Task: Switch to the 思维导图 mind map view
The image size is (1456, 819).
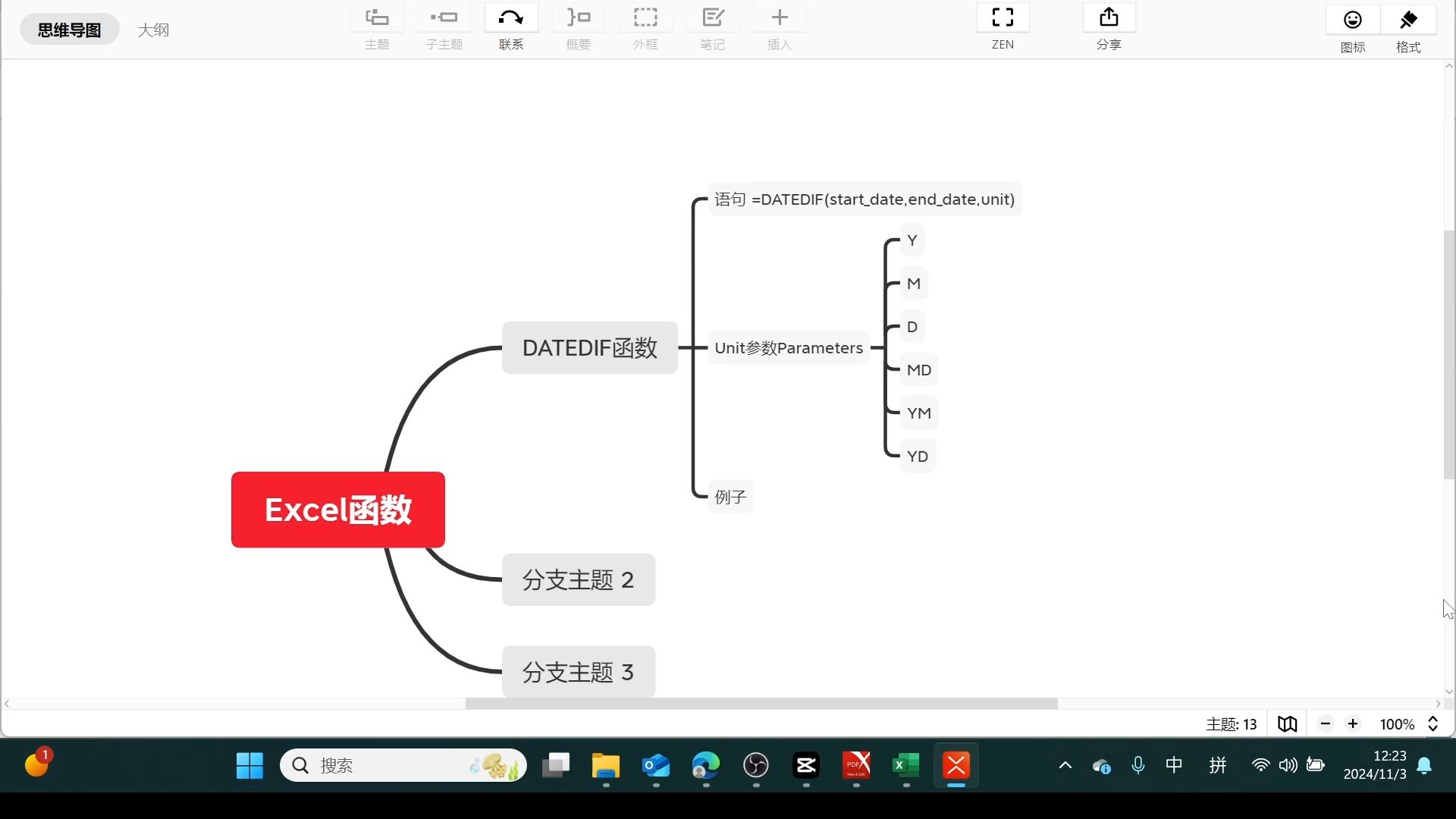Action: point(69,30)
